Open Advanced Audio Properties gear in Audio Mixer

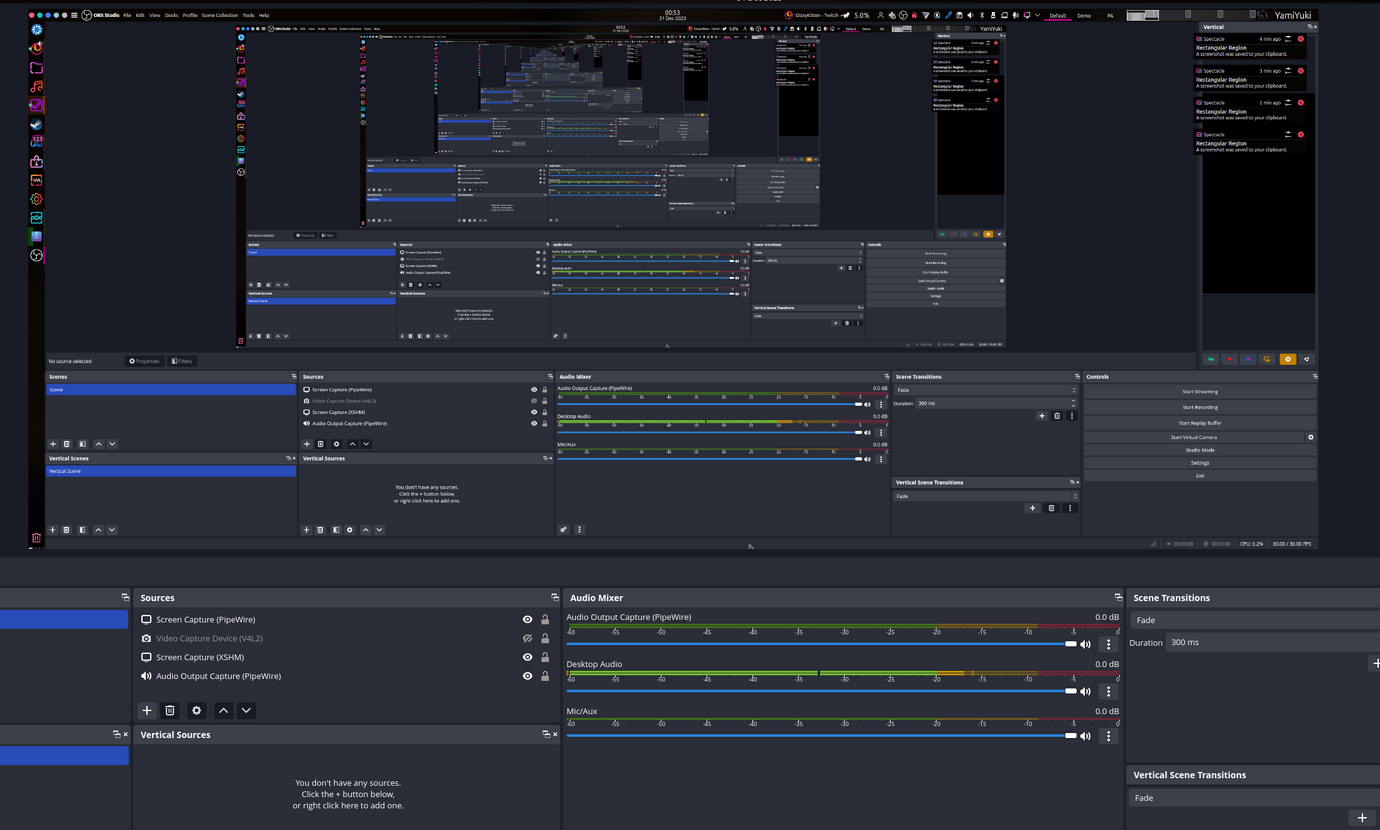pyautogui.click(x=564, y=530)
